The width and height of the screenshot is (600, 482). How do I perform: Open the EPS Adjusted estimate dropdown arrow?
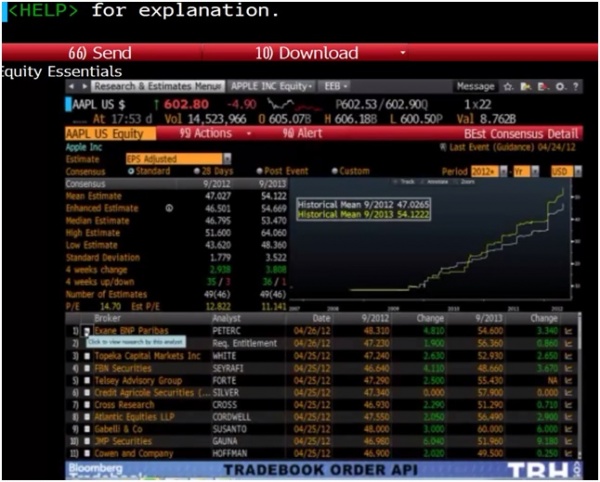[x=227, y=159]
